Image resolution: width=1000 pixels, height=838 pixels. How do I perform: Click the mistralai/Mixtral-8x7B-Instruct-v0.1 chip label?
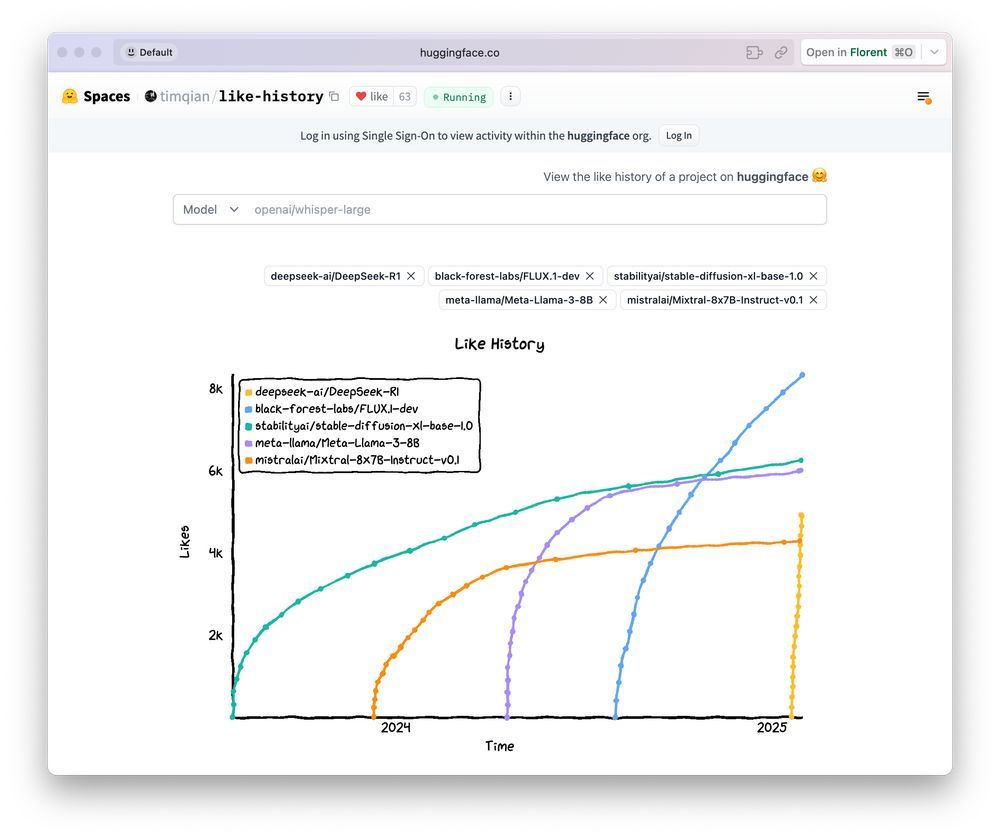[x=715, y=300]
